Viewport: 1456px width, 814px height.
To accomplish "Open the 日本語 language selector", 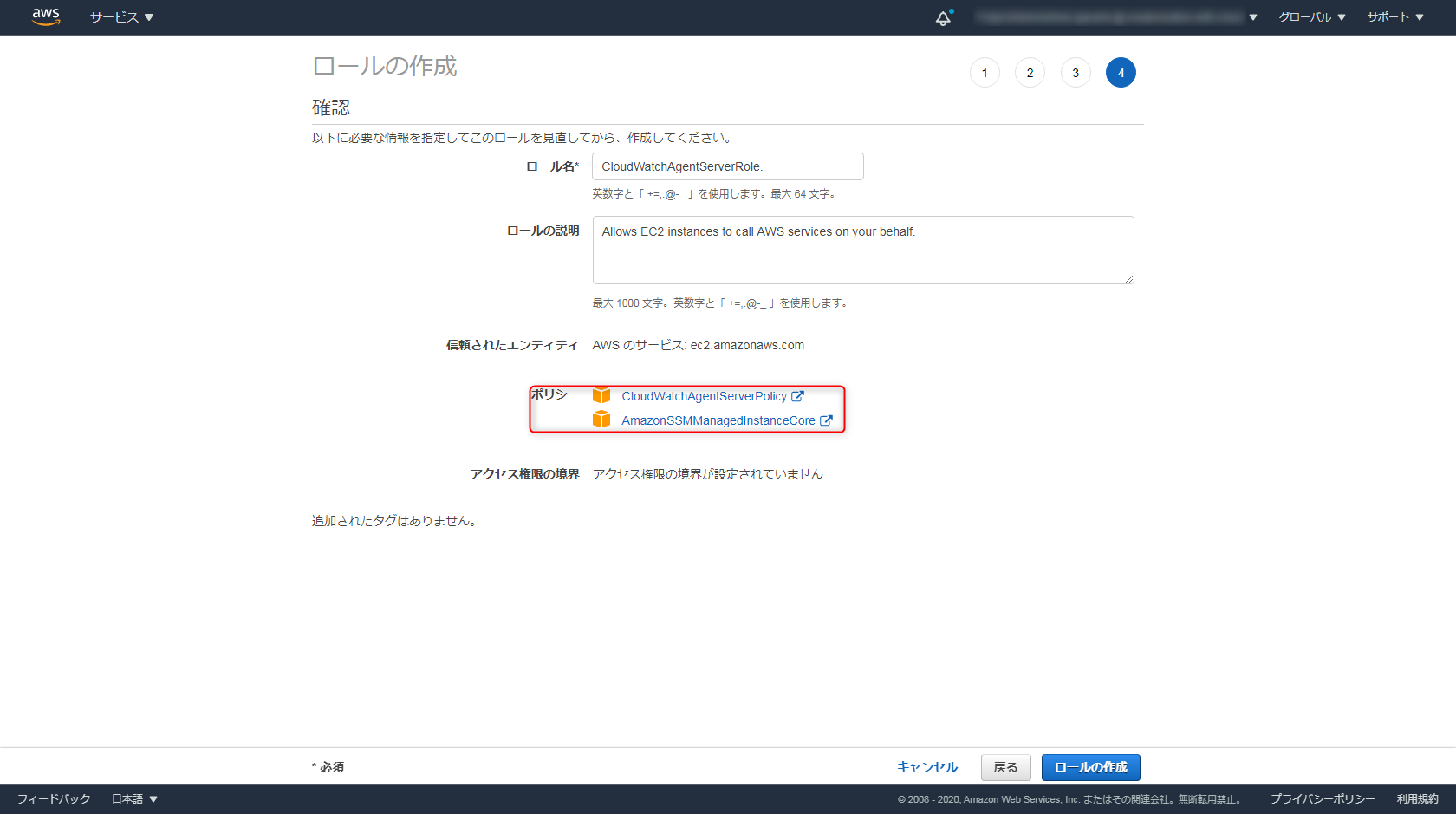I will point(134,799).
